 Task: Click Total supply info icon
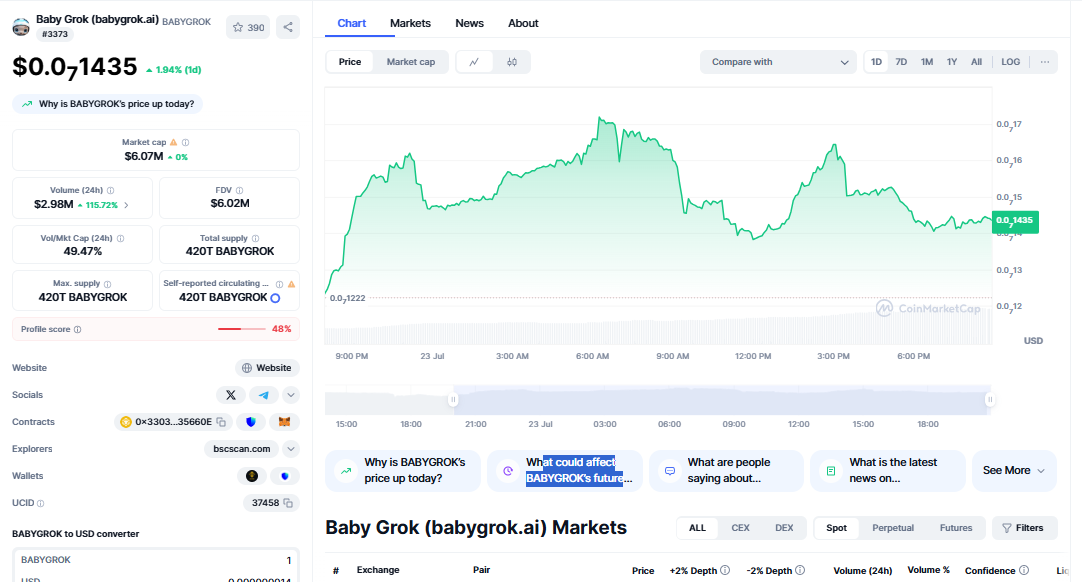coord(255,238)
